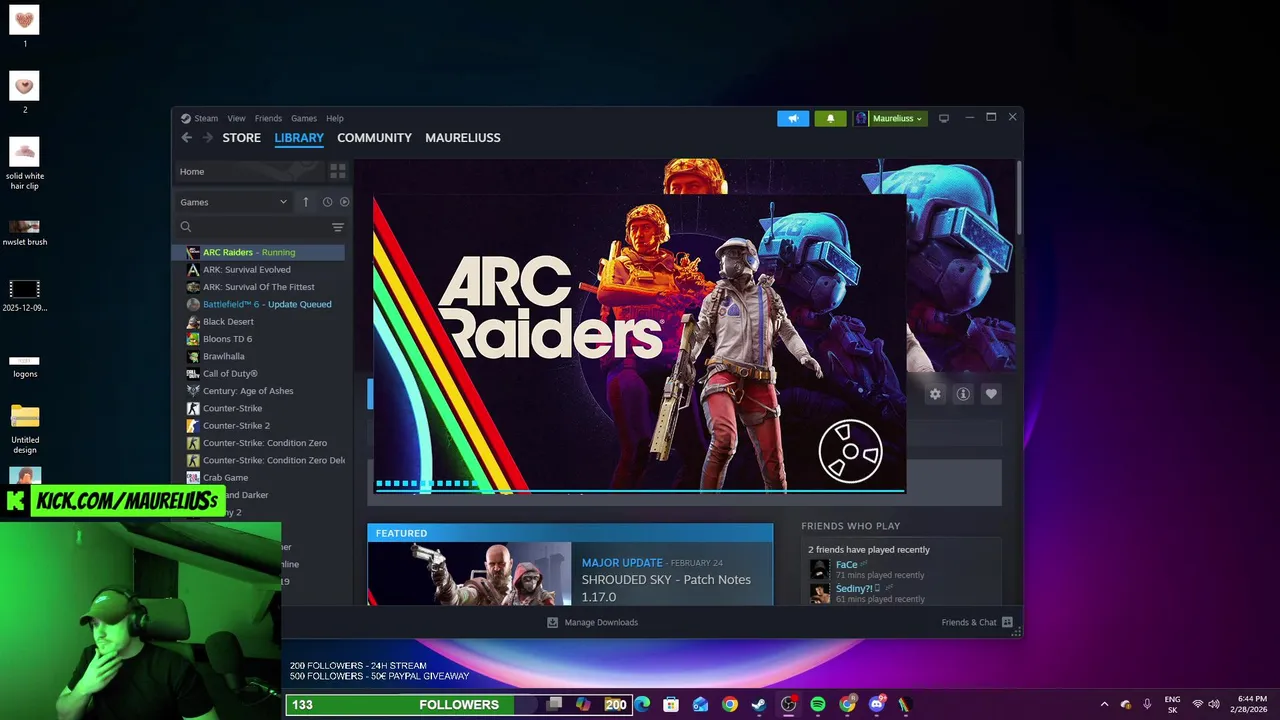The image size is (1280, 720).
Task: Switch to the LIBRARY tab
Action: tap(299, 138)
